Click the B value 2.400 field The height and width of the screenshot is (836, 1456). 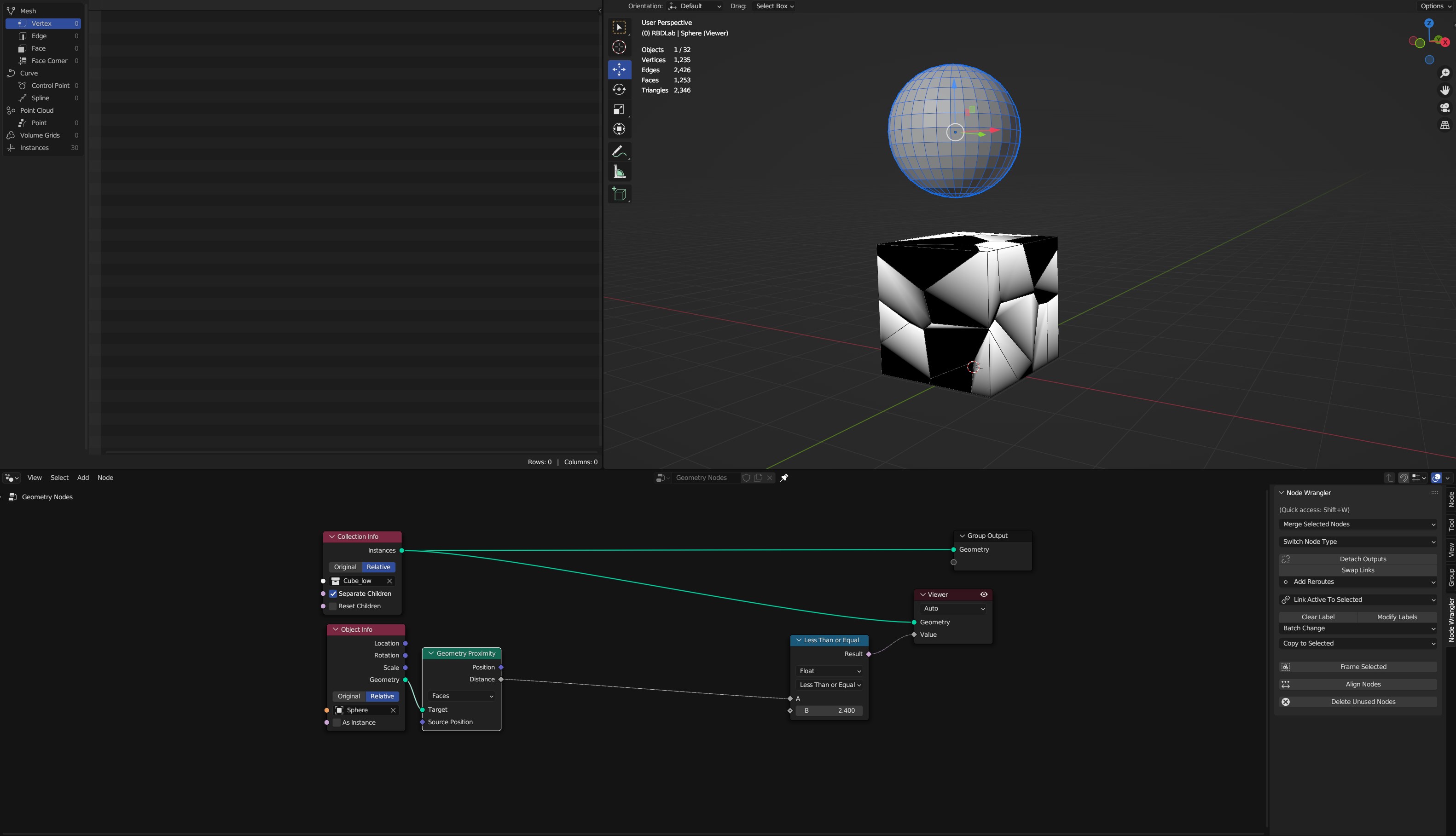[830, 711]
